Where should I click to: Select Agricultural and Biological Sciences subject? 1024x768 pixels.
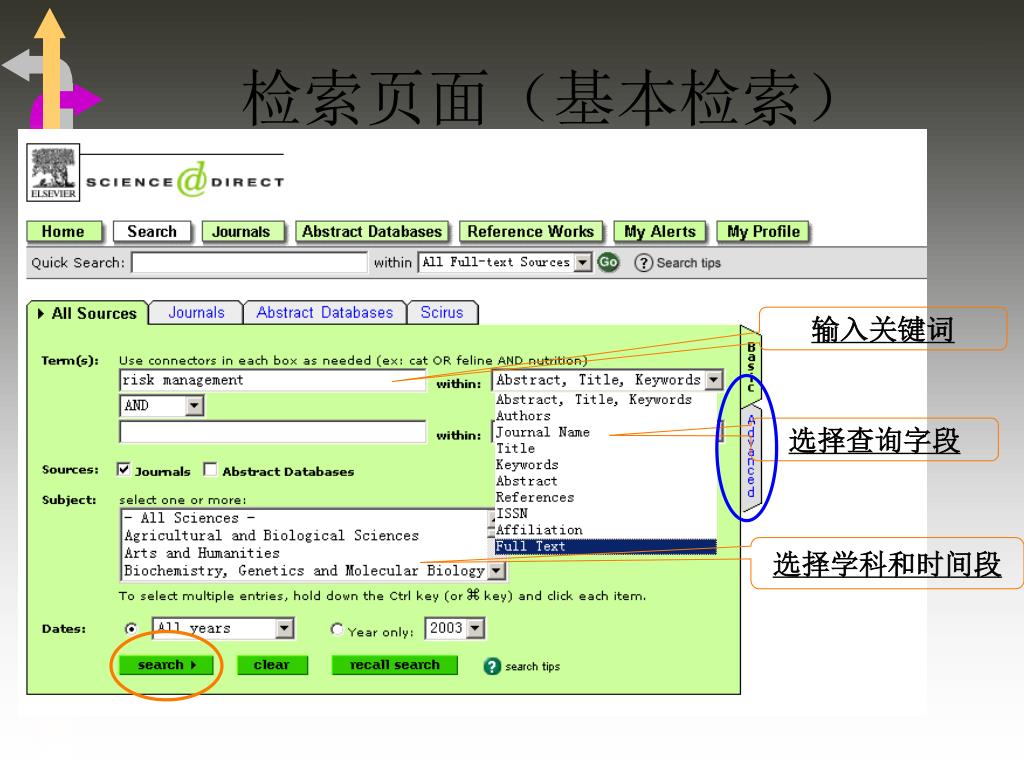click(x=305, y=536)
